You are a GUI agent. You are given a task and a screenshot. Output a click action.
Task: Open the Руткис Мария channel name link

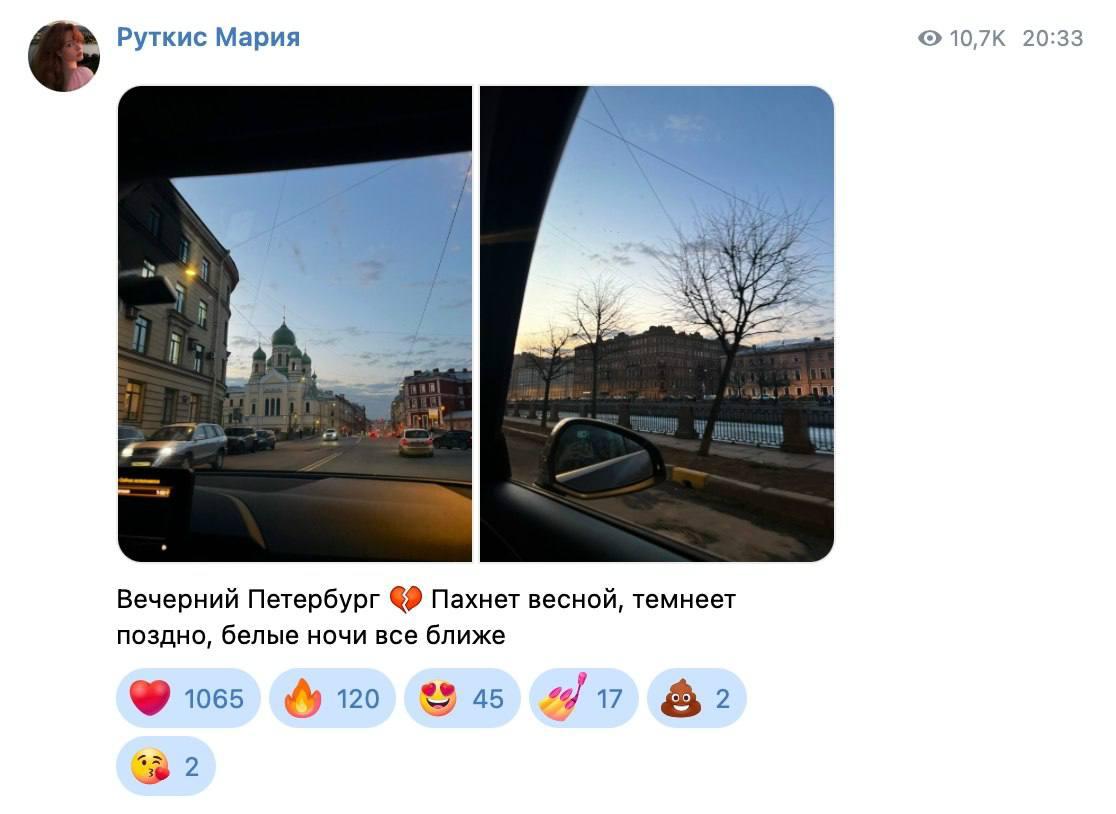[x=209, y=37]
